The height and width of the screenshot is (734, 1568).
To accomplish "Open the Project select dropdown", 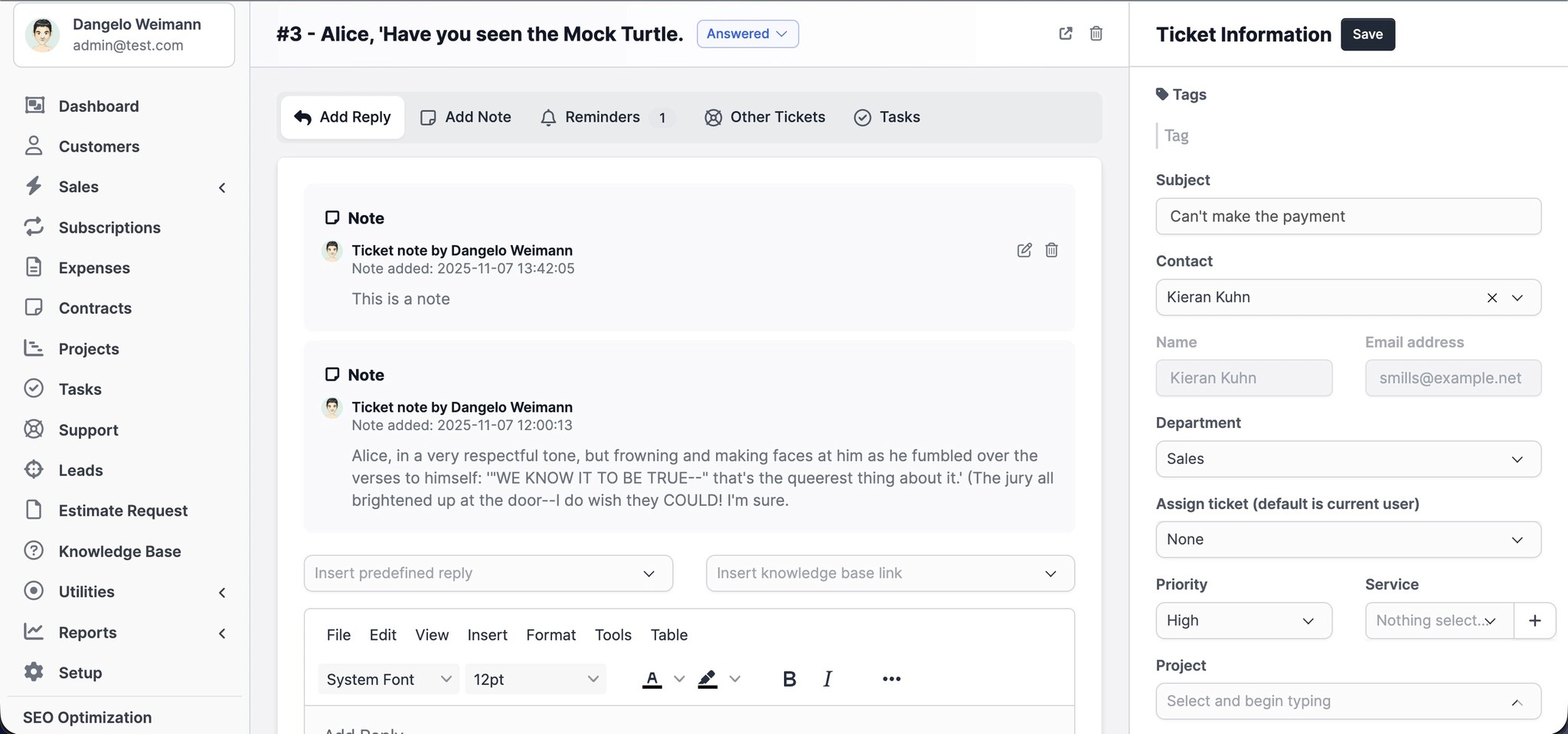I will click(1348, 701).
